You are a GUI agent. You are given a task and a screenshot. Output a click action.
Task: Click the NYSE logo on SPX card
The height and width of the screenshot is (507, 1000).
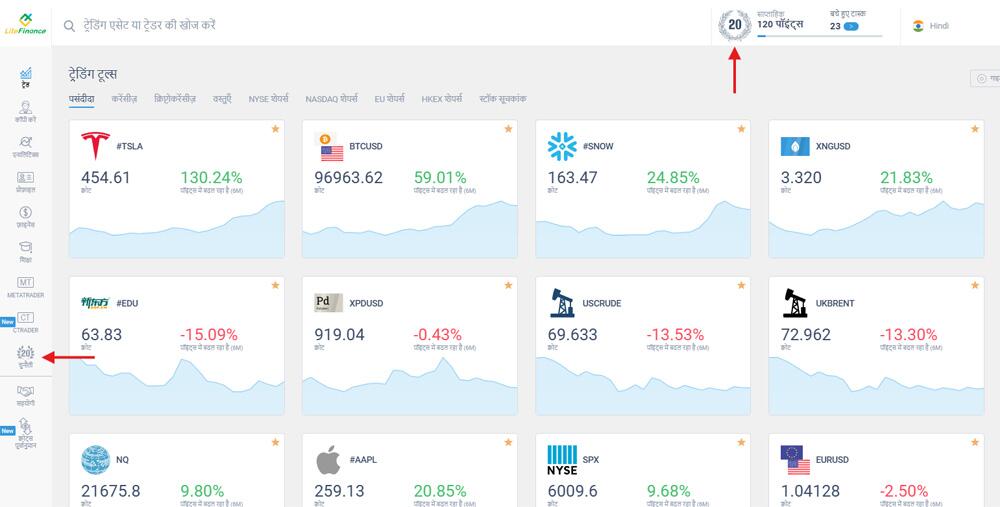coord(562,460)
